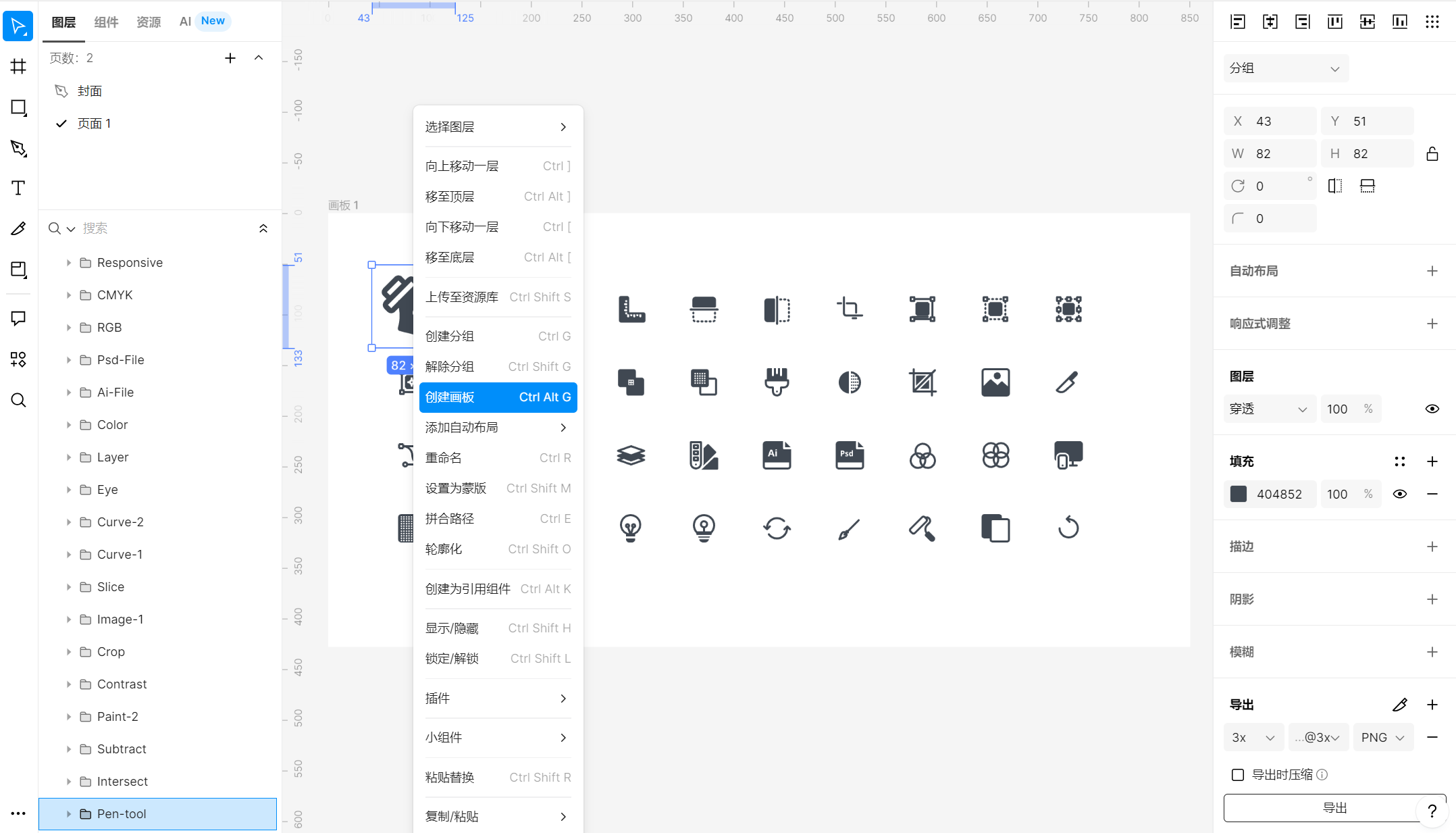Align selection to the top
The width and height of the screenshot is (1456, 833).
click(1335, 22)
